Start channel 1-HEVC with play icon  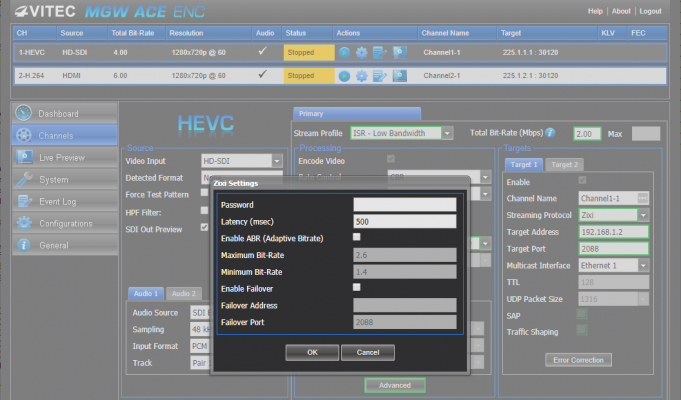tap(344, 53)
